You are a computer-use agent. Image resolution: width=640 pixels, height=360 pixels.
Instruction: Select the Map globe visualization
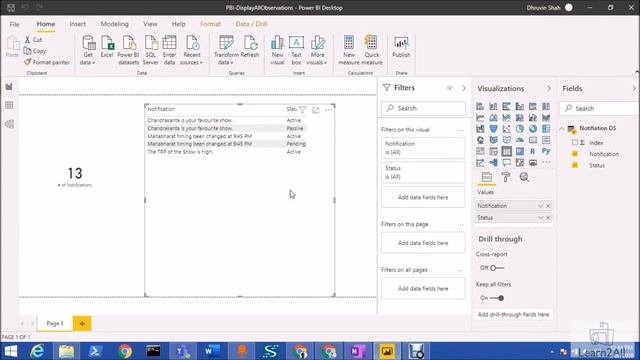pyautogui.click(x=480, y=140)
